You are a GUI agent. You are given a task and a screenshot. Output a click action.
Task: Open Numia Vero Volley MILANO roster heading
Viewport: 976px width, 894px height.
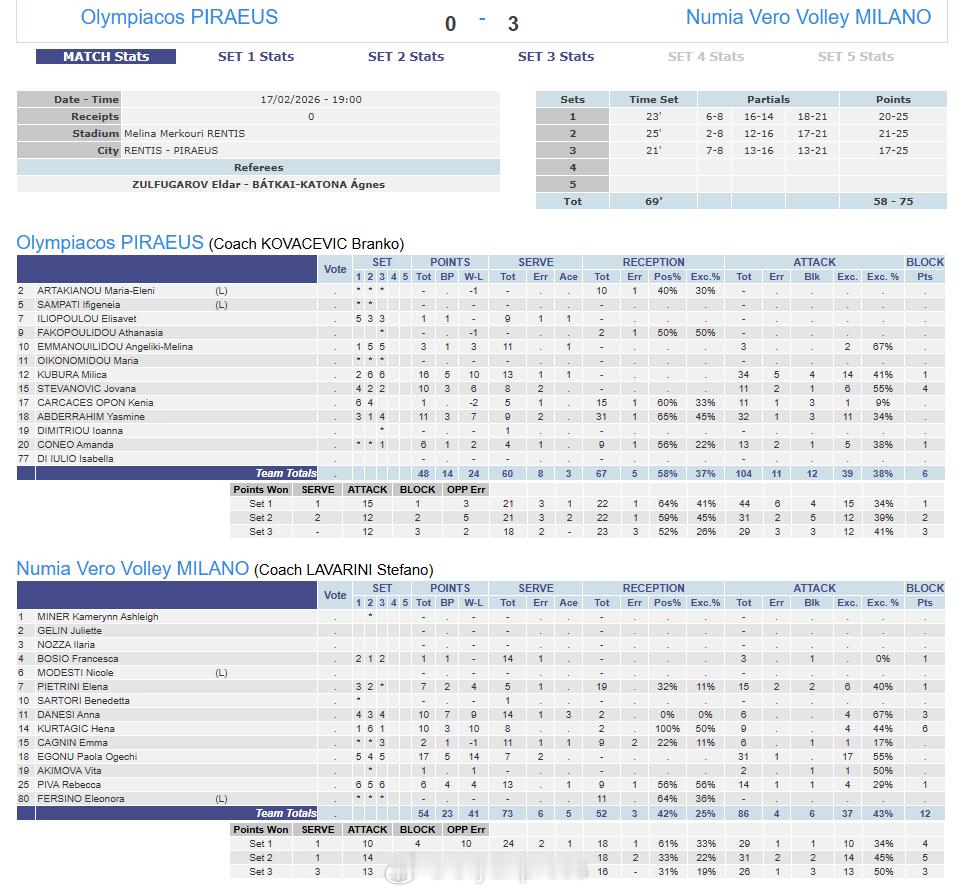133,568
